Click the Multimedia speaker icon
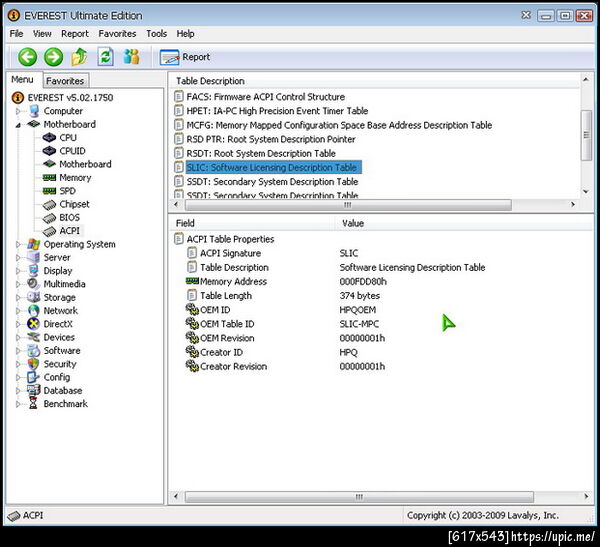 34,284
